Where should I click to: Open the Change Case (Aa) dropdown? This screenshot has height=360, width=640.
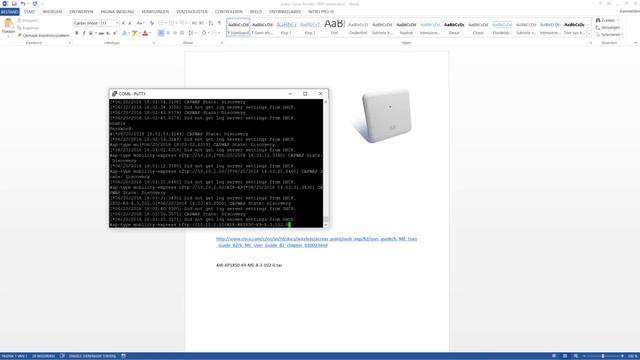pyautogui.click(x=140, y=23)
